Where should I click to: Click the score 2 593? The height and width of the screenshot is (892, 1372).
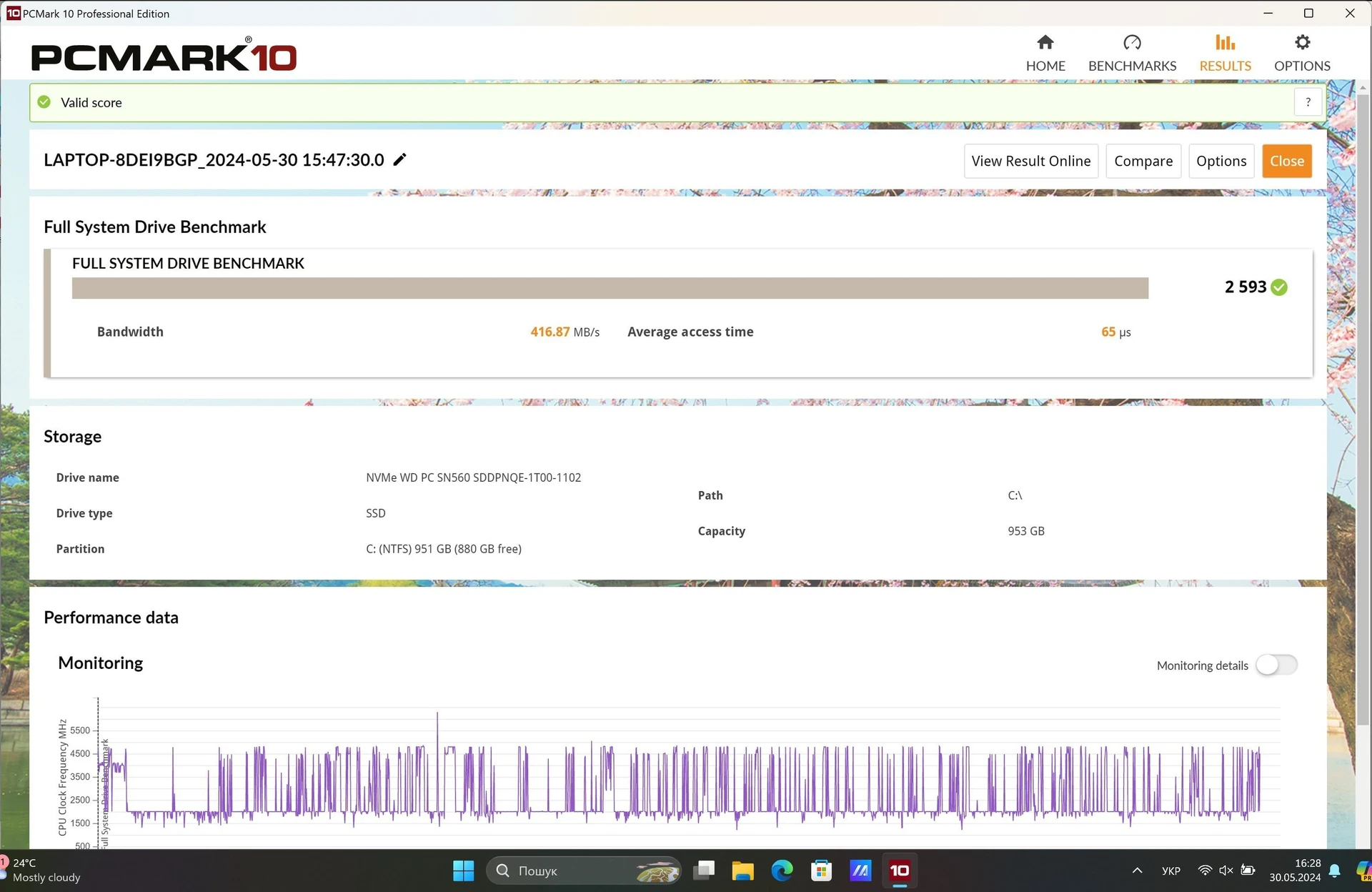tap(1245, 287)
